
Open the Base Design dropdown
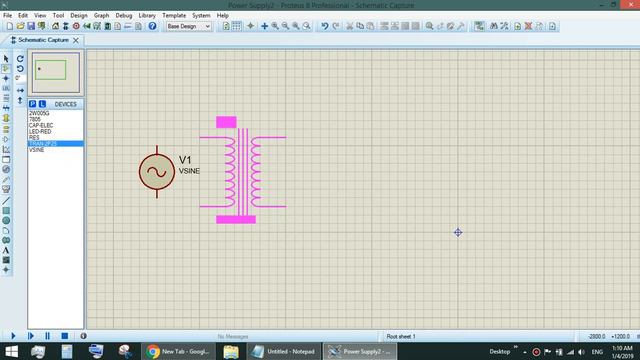click(189, 26)
